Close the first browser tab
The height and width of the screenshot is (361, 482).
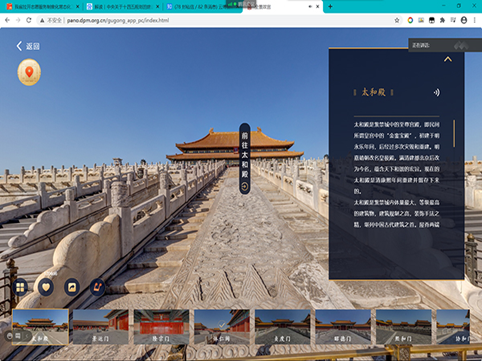[78, 6]
